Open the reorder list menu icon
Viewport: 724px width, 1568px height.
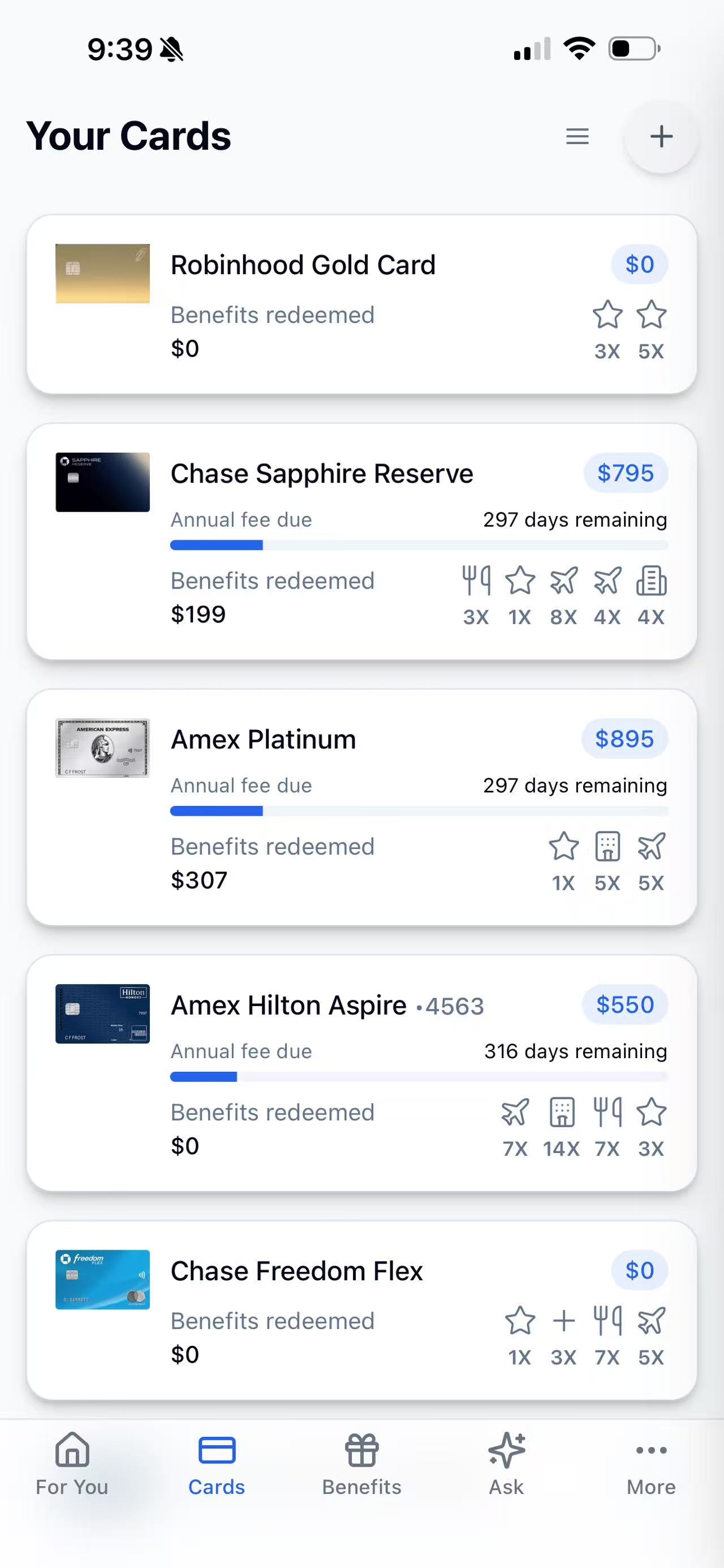point(576,136)
